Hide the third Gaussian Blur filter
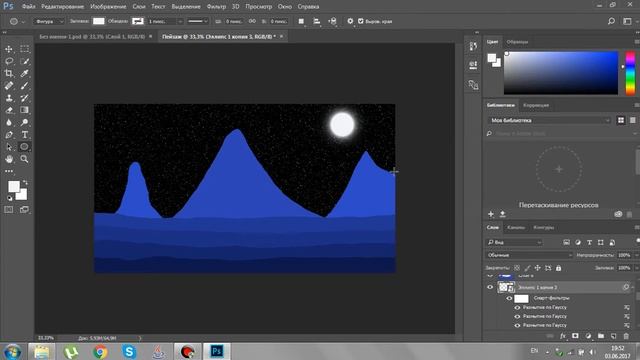This screenshot has height=360, width=640. (518, 325)
